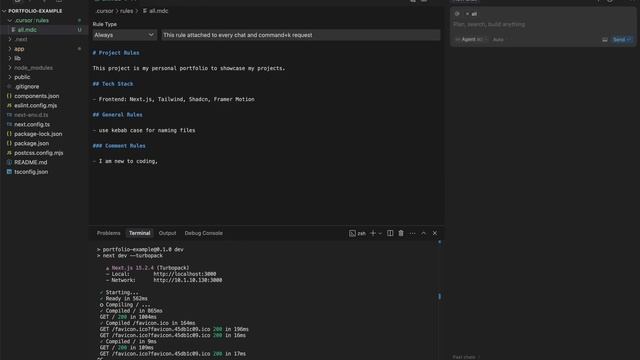Click the 'I am new to coding,' line
640x360 pixels.
click(125, 161)
